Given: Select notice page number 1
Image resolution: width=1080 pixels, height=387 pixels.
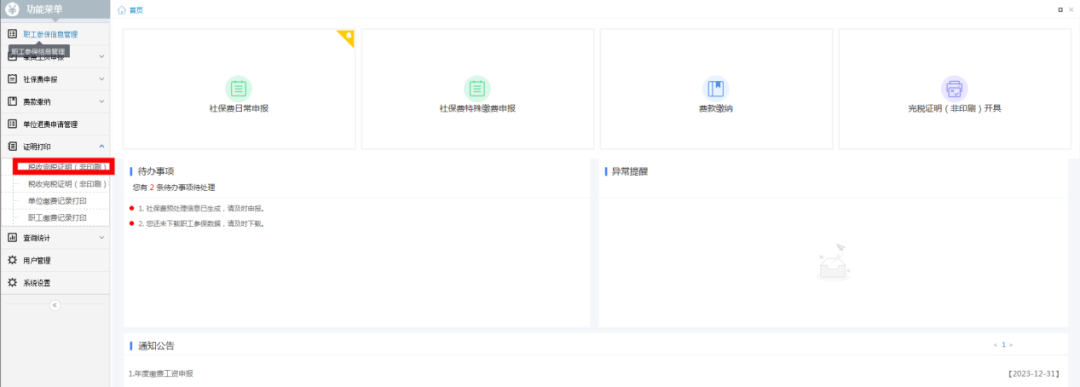Looking at the screenshot, I should [1004, 344].
